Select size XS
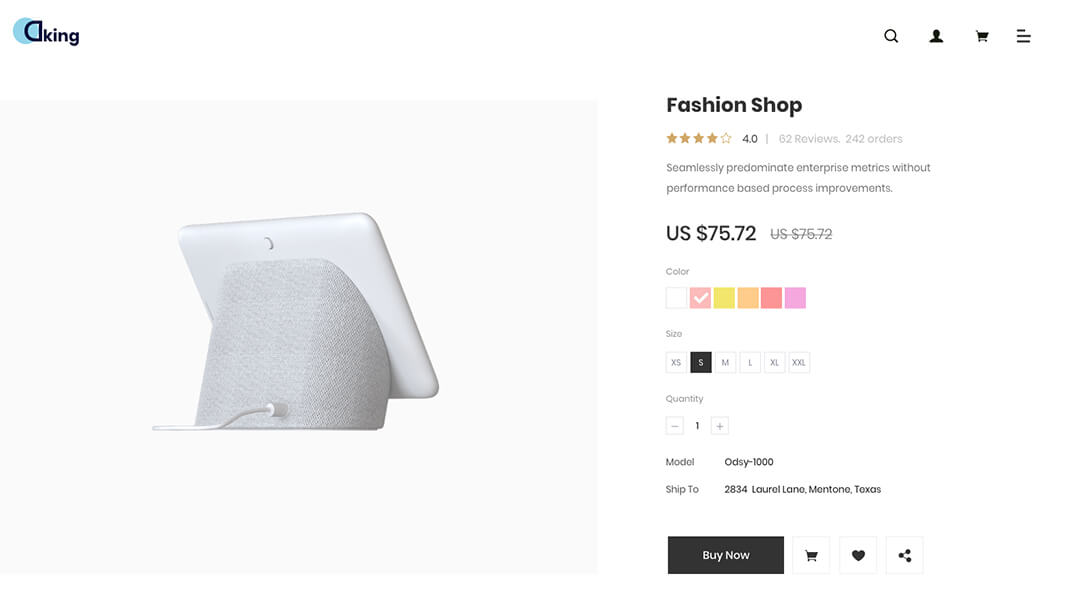1080x608 pixels. point(676,362)
